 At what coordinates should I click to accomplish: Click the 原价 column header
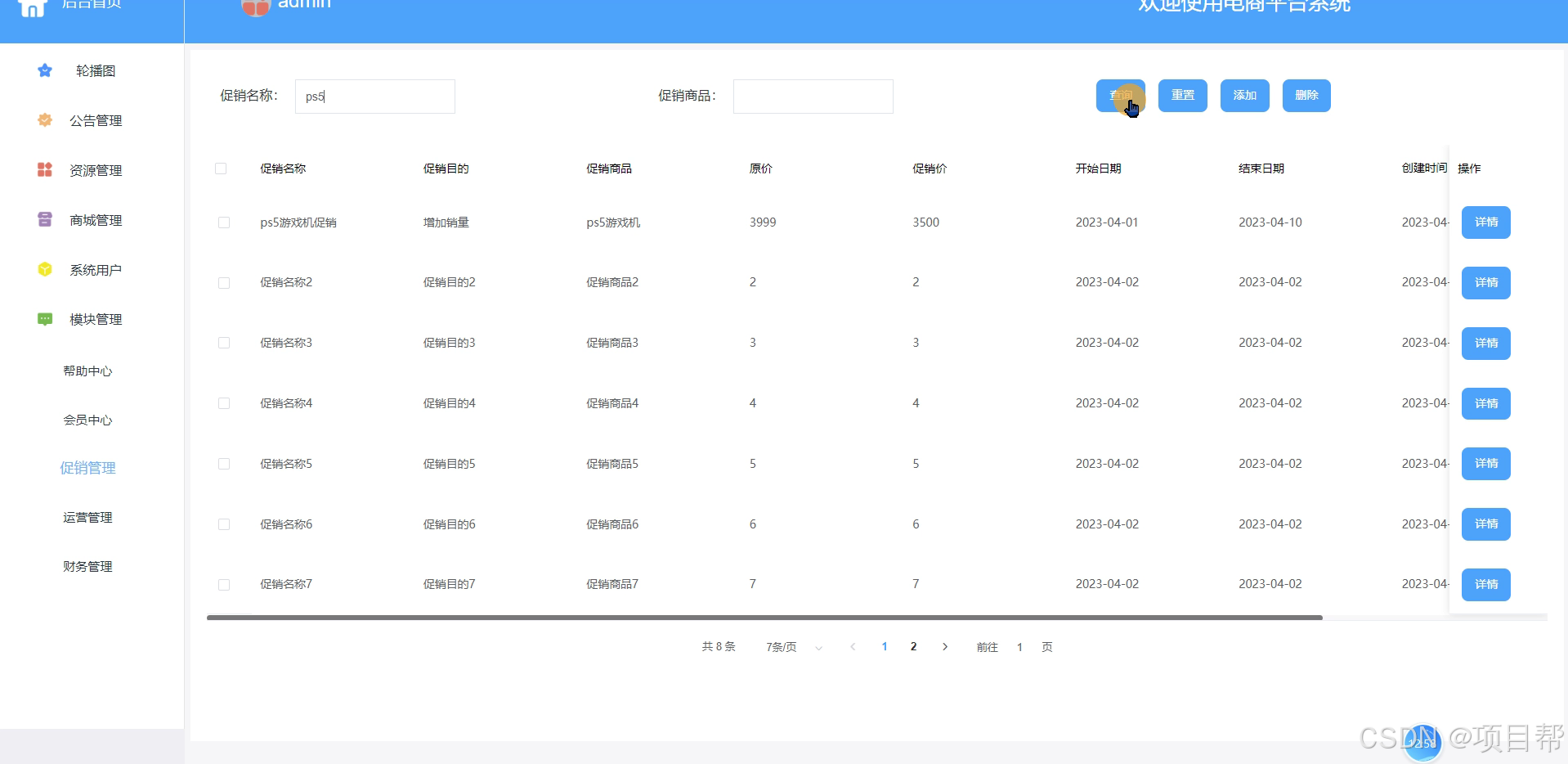(x=761, y=169)
